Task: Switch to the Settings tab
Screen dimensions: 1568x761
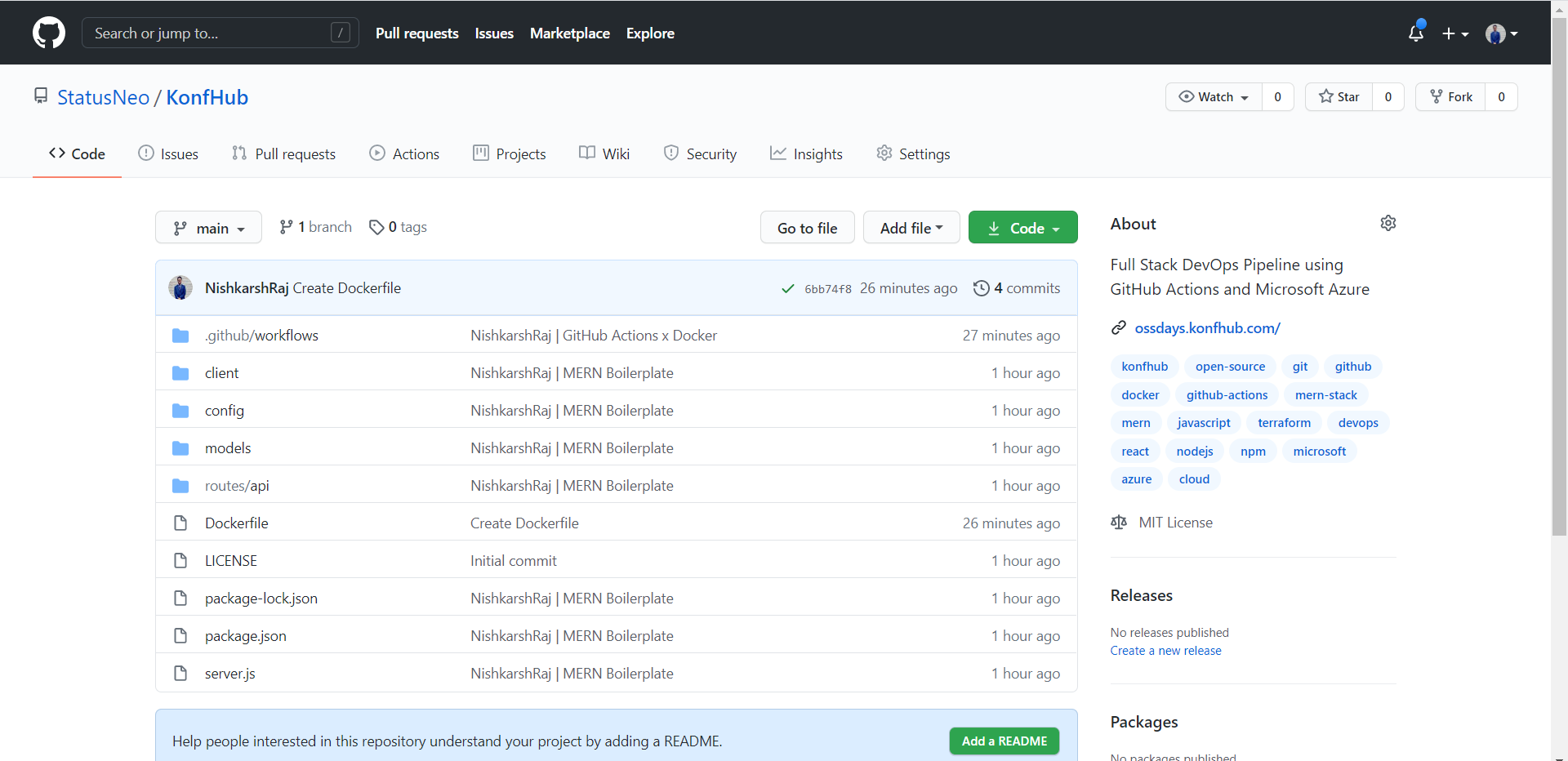Action: click(913, 154)
